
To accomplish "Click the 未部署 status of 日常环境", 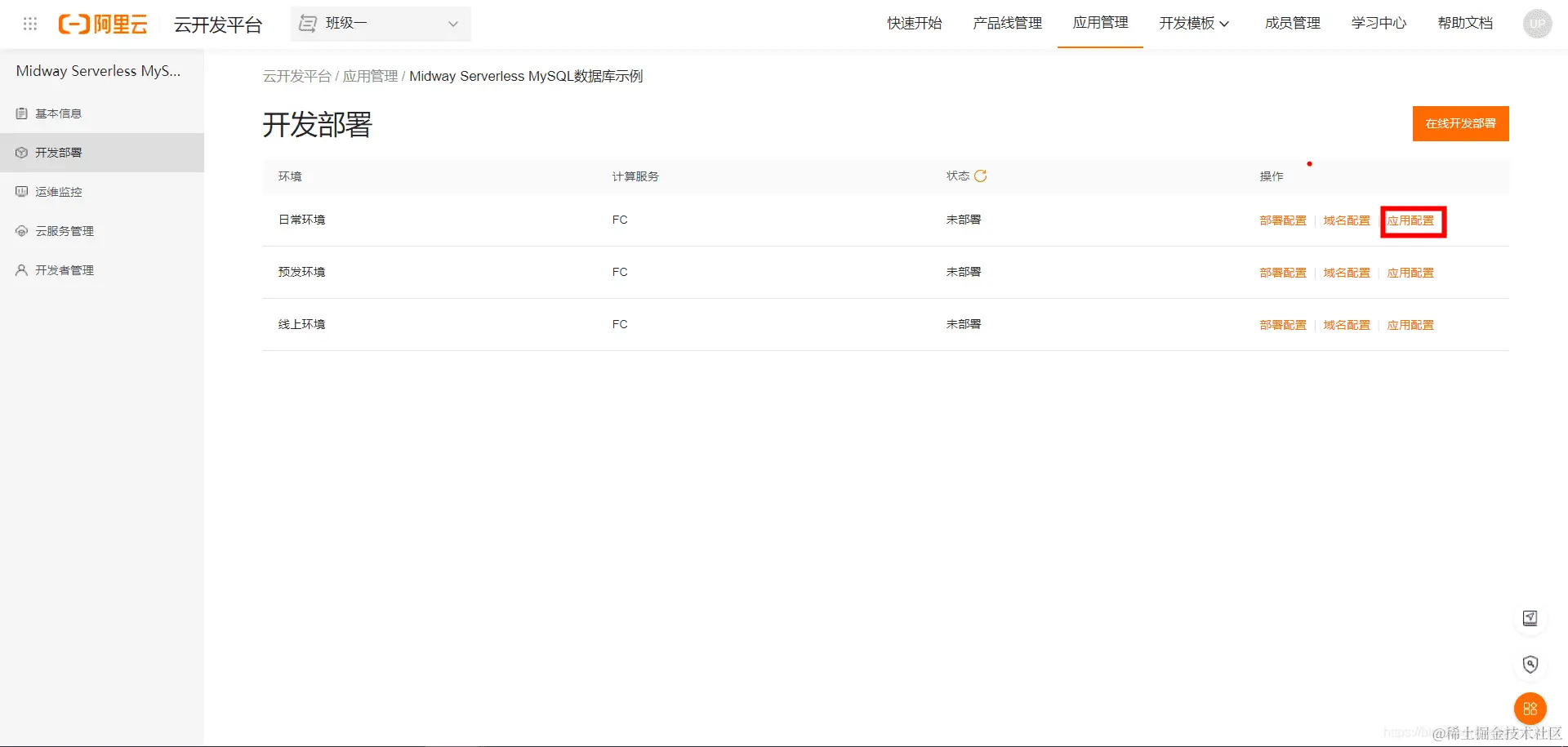I will 964,220.
